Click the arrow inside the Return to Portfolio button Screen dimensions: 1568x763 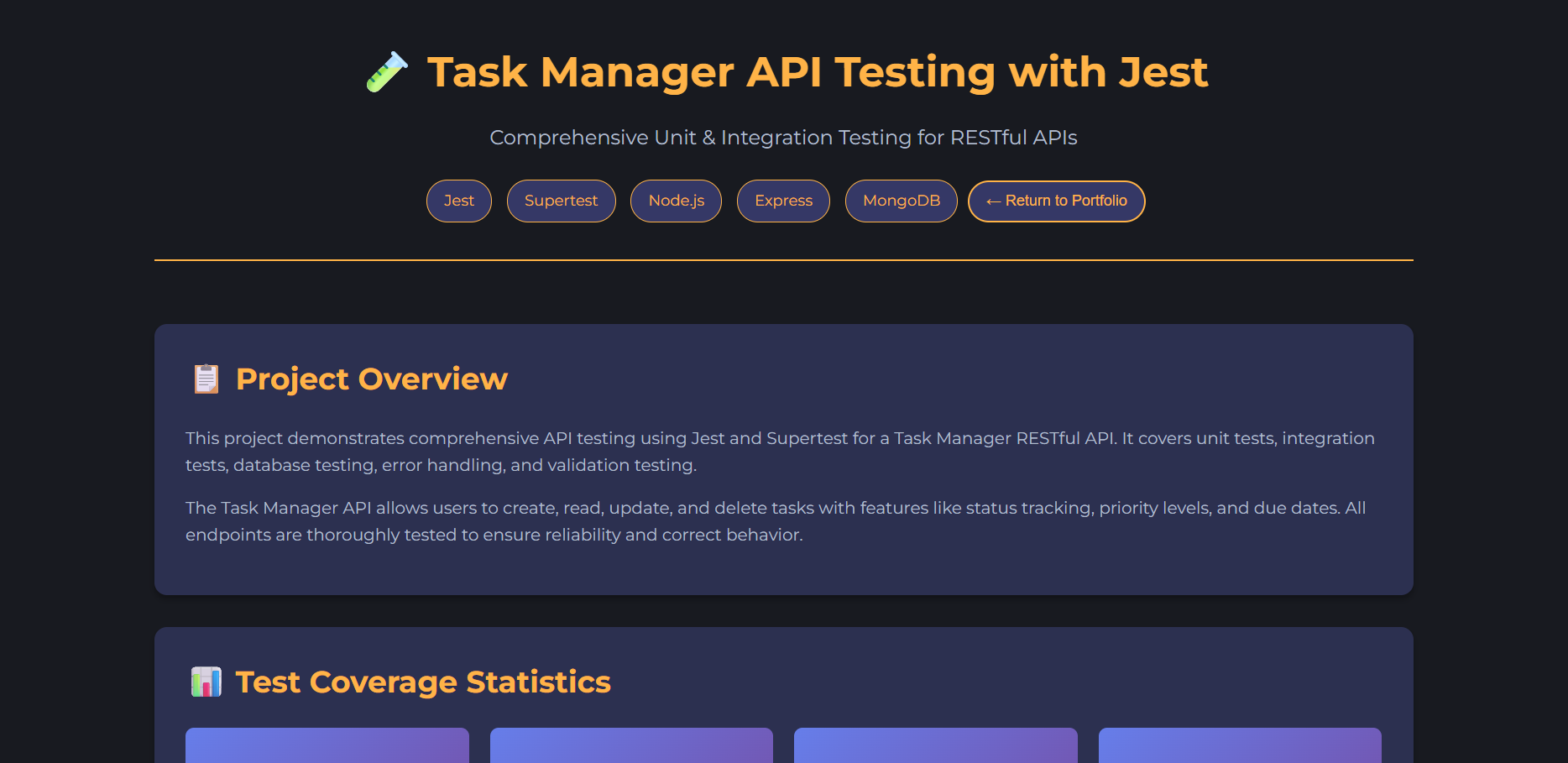(x=993, y=201)
